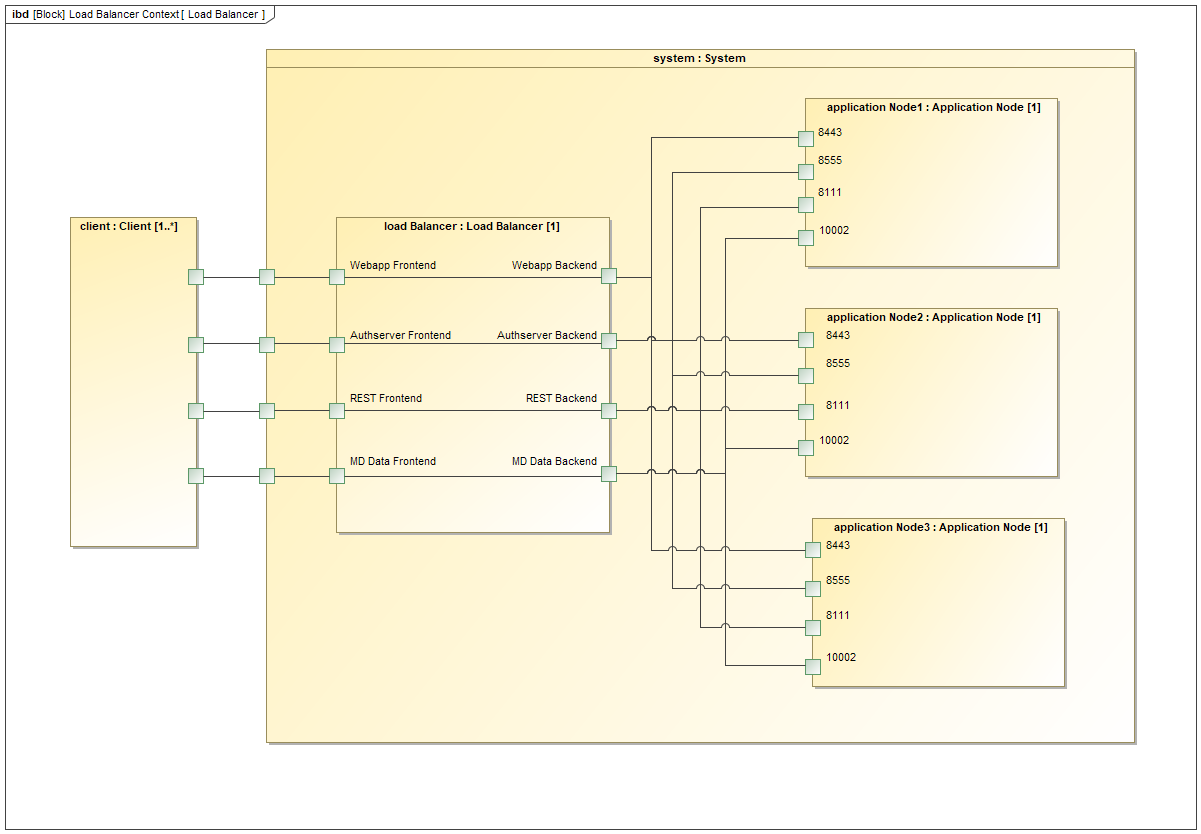Click the MD Data Frontend port
The height and width of the screenshot is (834, 1201).
337,476
